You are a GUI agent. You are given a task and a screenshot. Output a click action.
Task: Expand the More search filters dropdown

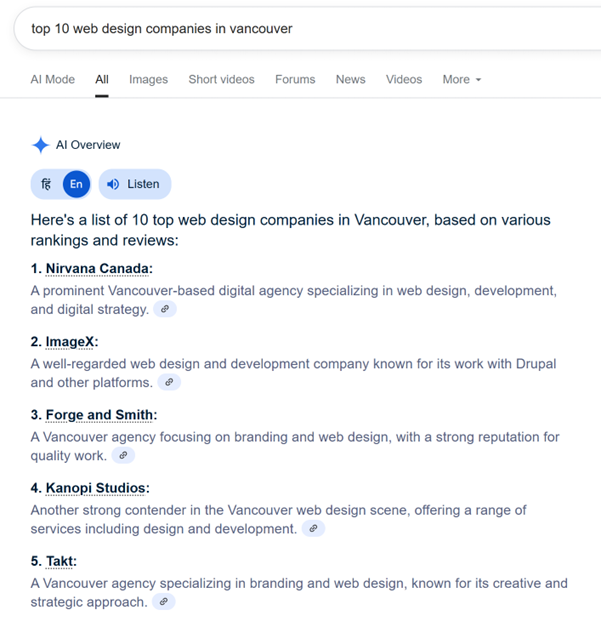(461, 80)
